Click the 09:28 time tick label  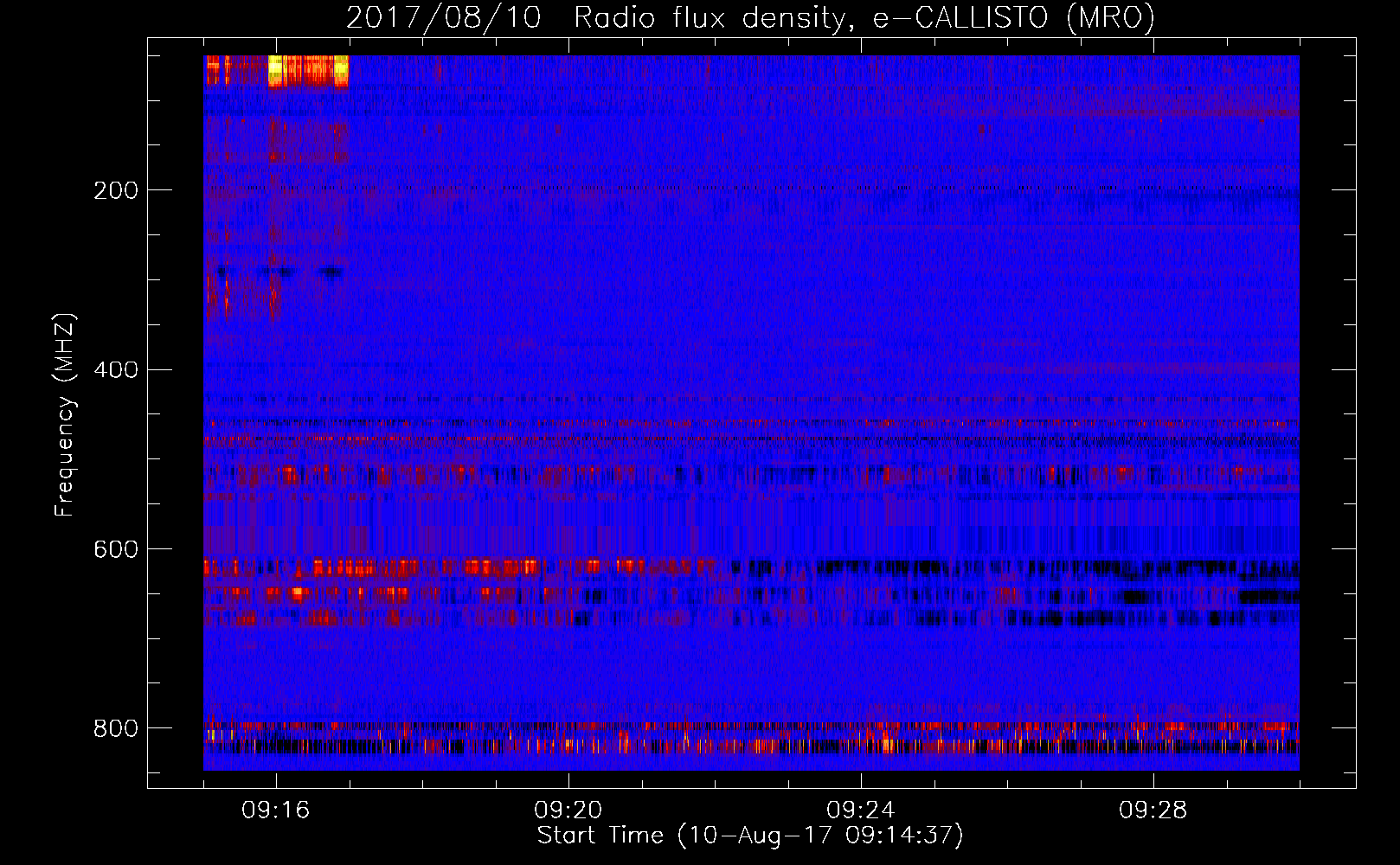tap(1153, 811)
